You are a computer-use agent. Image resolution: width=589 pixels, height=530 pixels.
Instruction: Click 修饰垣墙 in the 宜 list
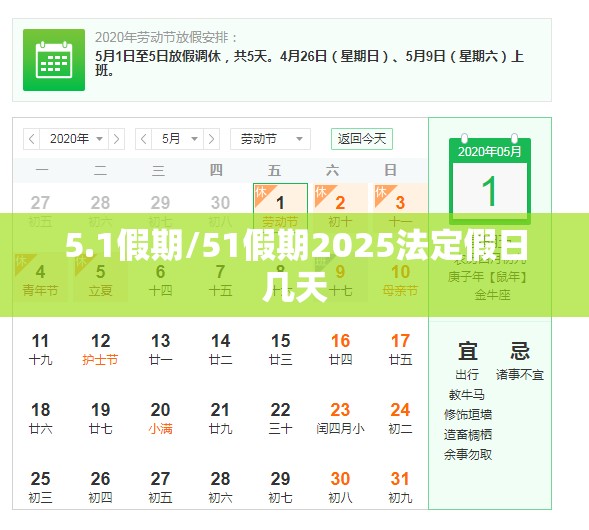[x=468, y=415]
